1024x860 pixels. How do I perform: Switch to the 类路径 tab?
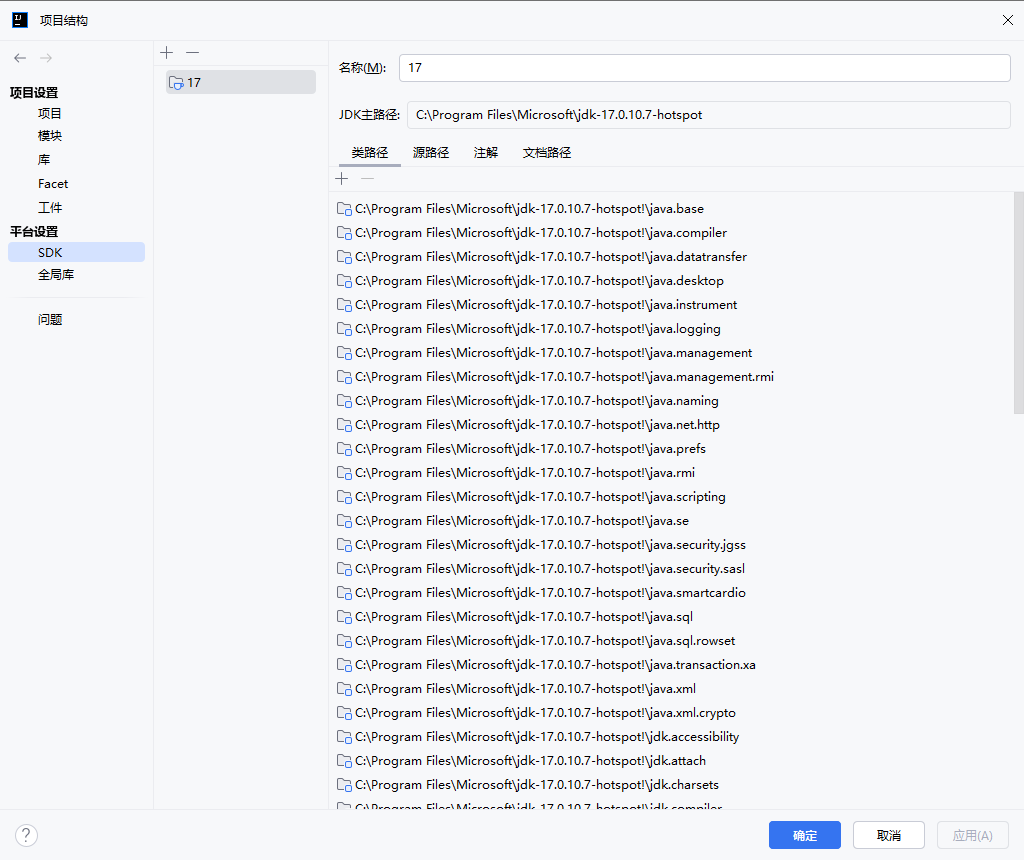370,153
